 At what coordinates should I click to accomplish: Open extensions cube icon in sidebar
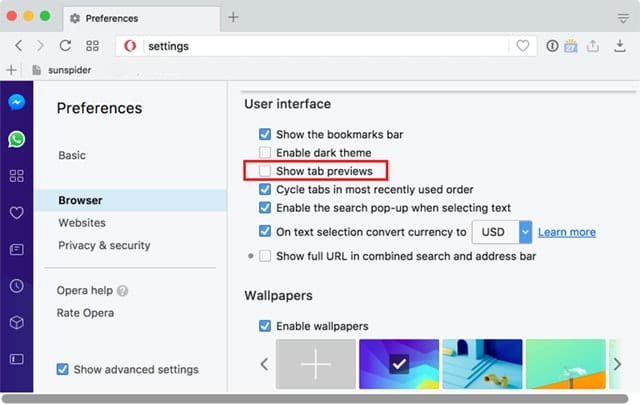(16, 322)
